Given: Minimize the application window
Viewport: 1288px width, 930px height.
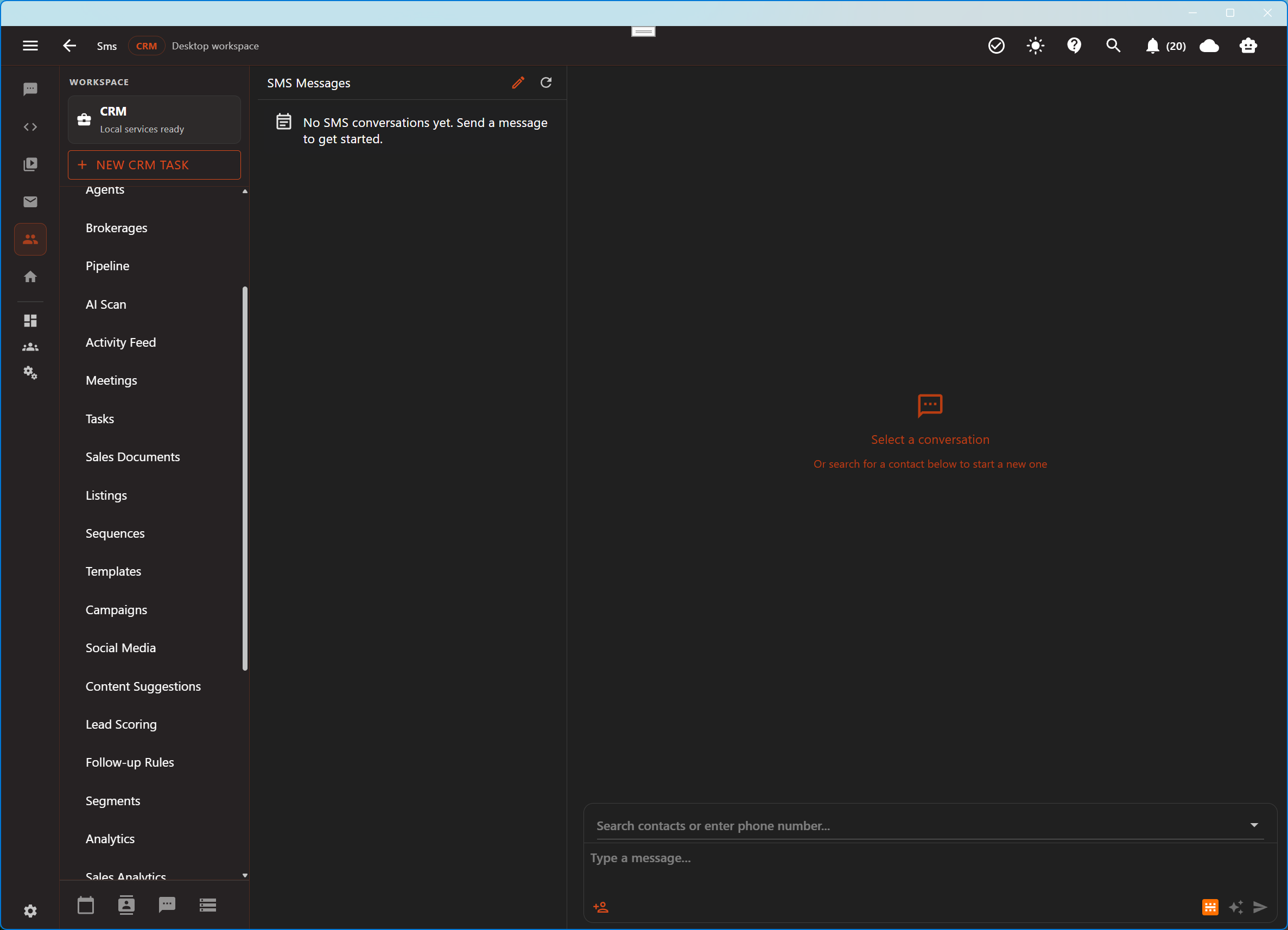Looking at the screenshot, I should click(x=1192, y=12).
